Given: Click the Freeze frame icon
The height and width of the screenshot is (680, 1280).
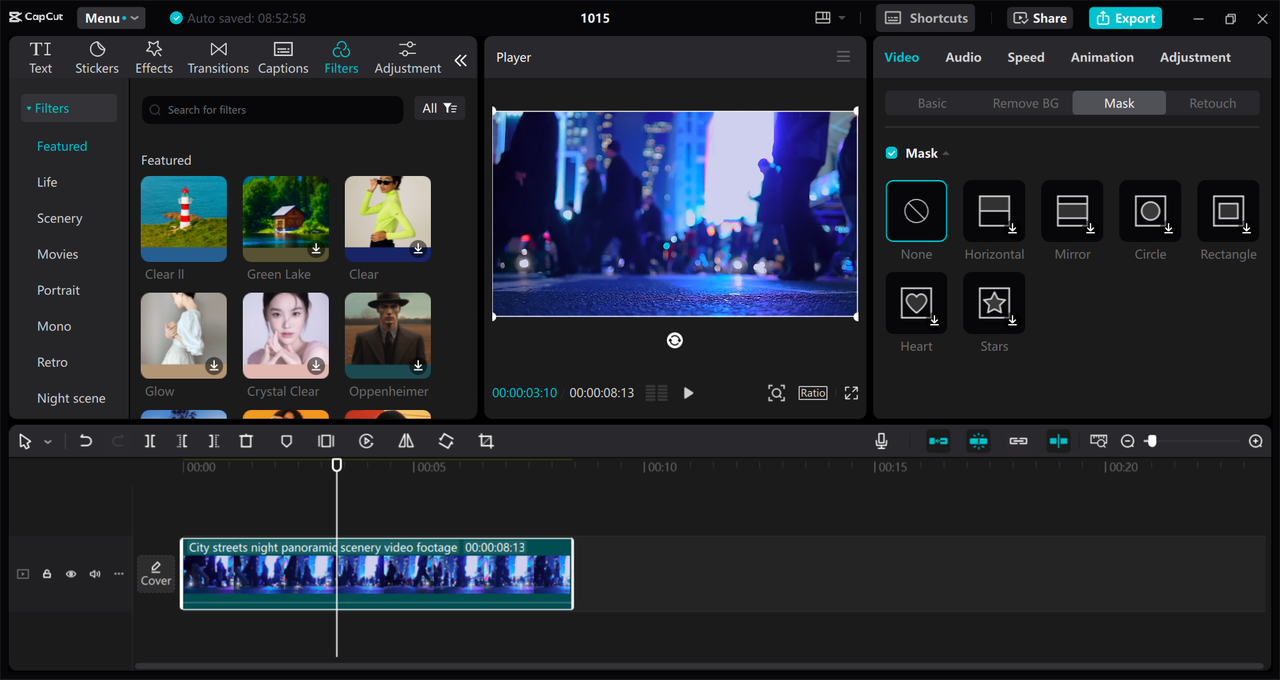Looking at the screenshot, I should tap(326, 441).
